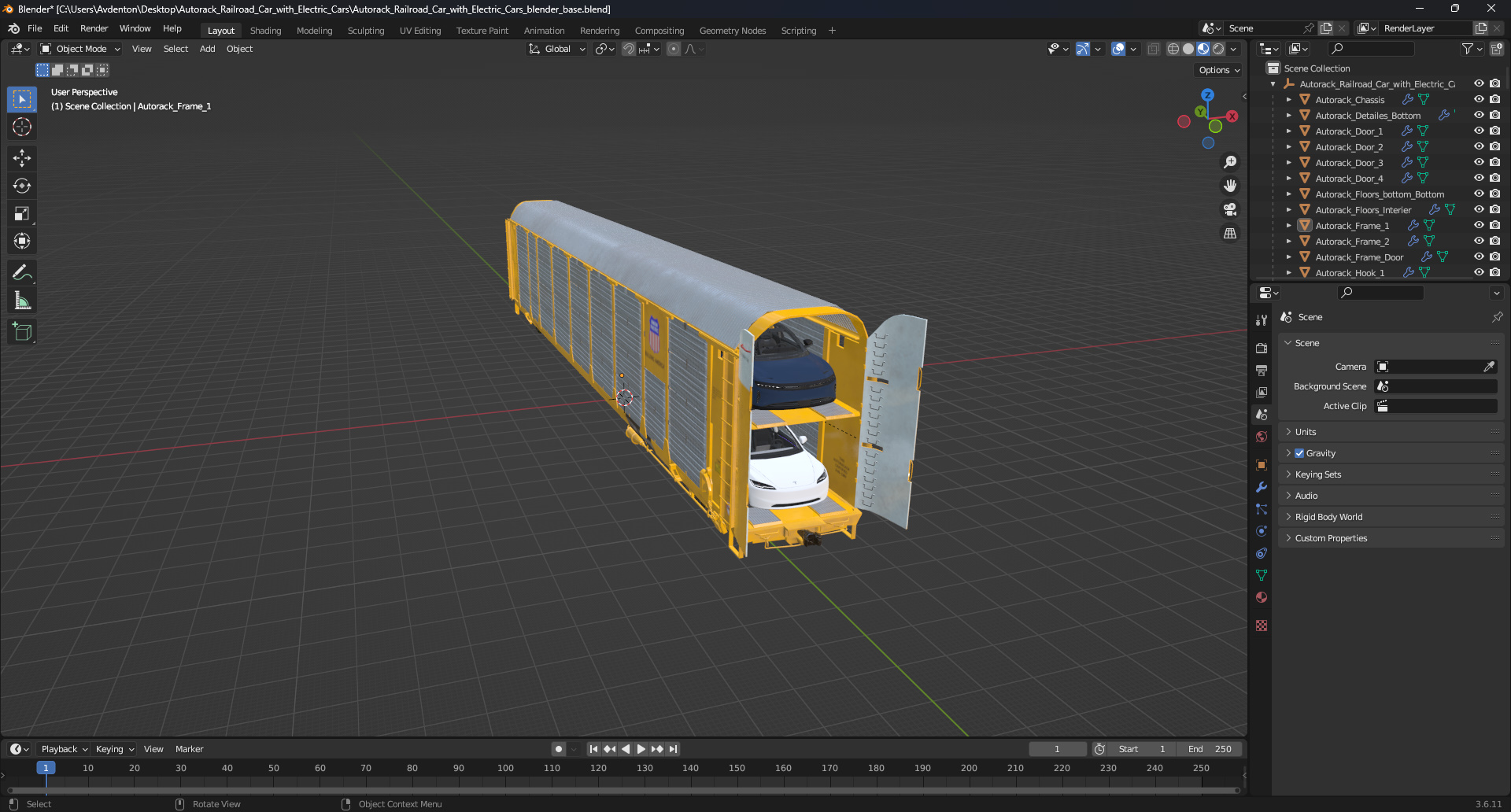This screenshot has width=1511, height=812.
Task: Select the Cursor tool in the toolbar
Action: click(x=22, y=127)
